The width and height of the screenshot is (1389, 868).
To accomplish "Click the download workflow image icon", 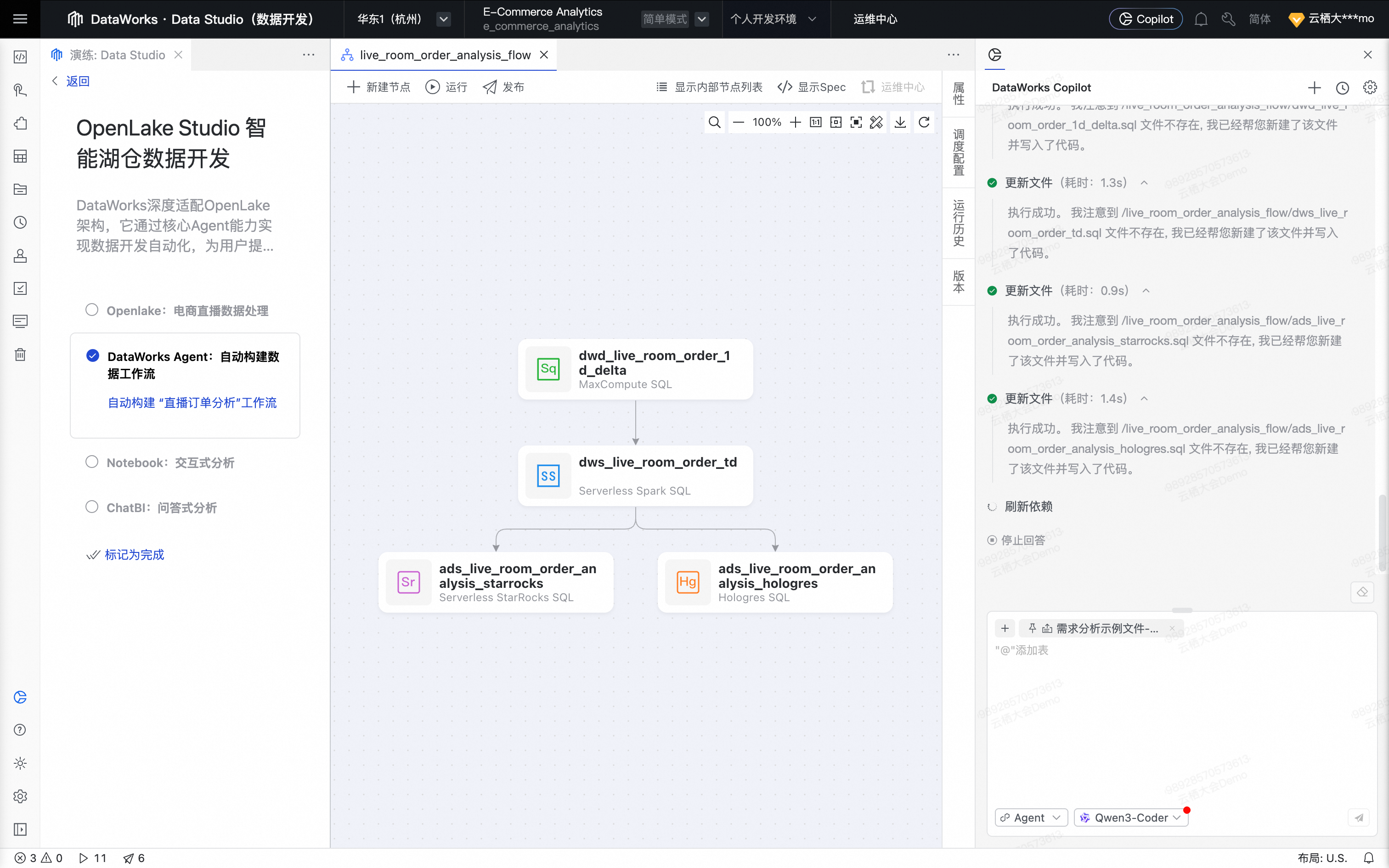I will coord(900,122).
